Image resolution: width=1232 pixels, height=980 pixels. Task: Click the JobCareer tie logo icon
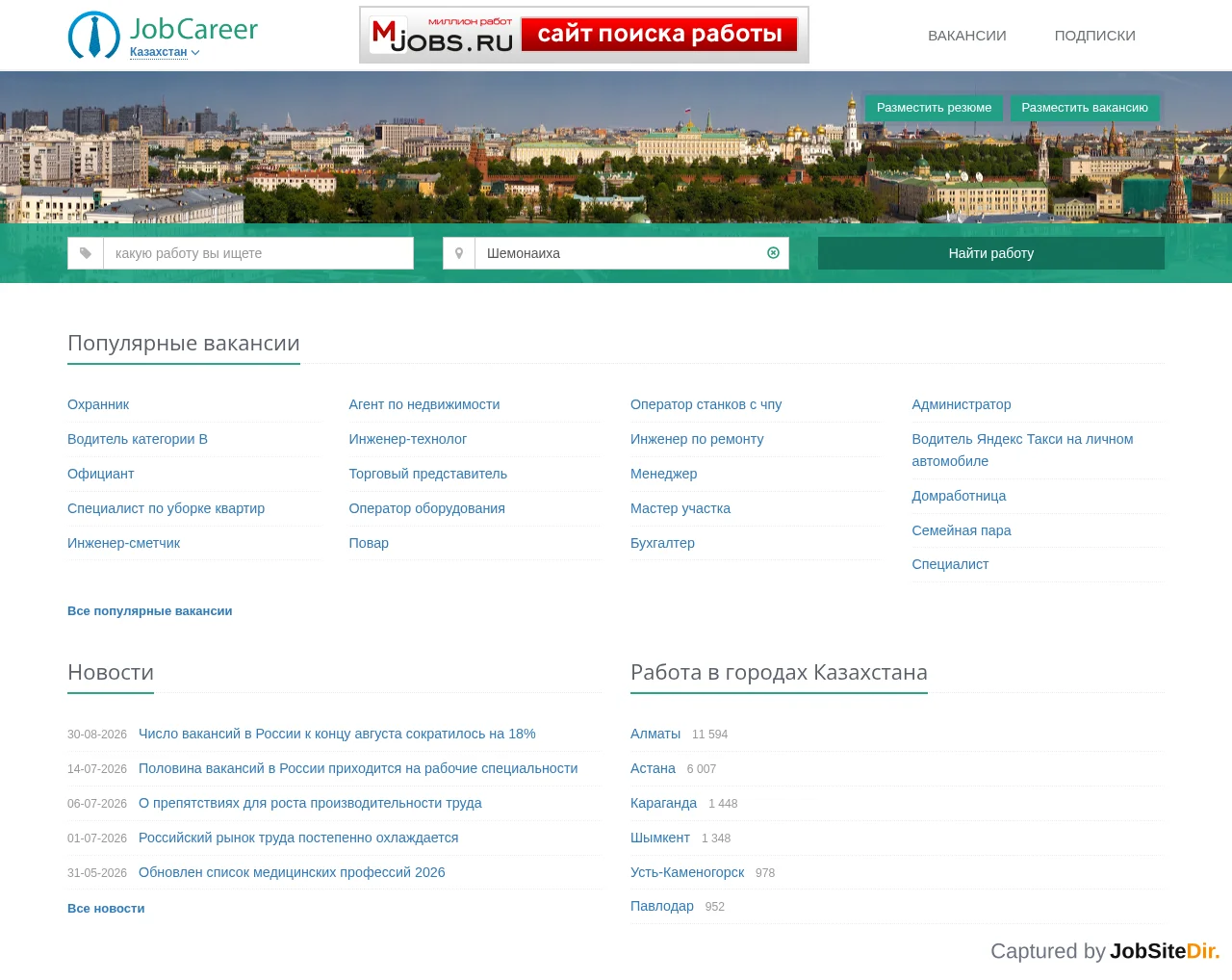(94, 35)
